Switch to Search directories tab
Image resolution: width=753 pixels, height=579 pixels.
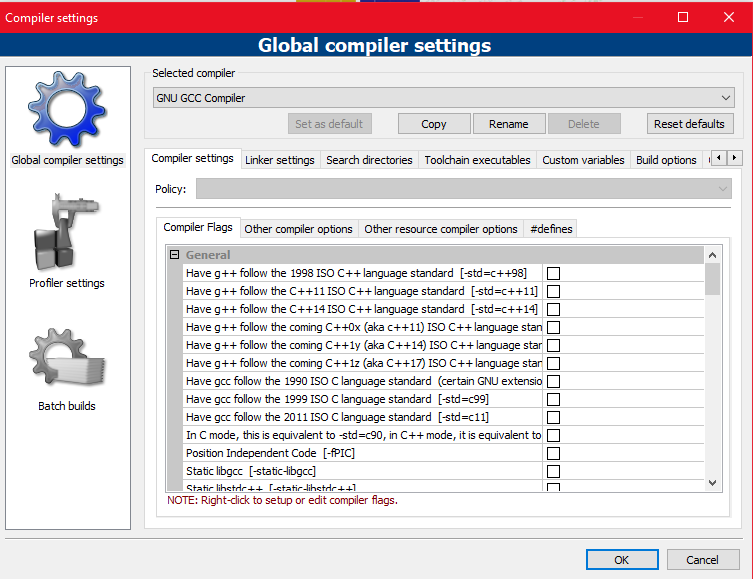(x=369, y=160)
